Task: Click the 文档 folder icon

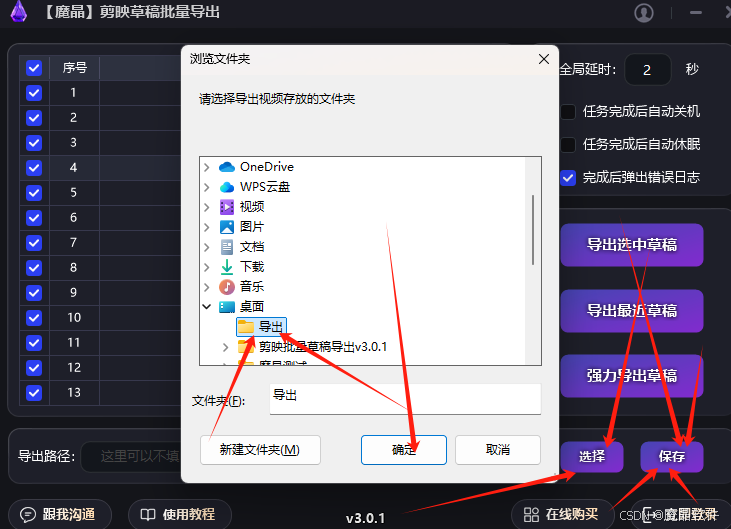Action: 227,247
